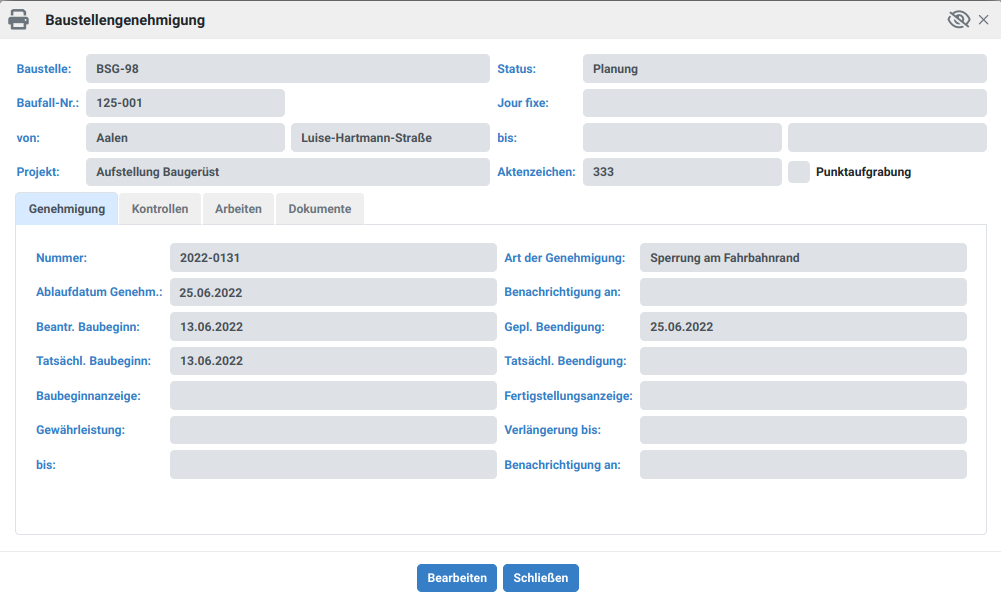Click the Aktenzeichen field showing 333
The height and width of the screenshot is (601, 1001).
tap(682, 171)
